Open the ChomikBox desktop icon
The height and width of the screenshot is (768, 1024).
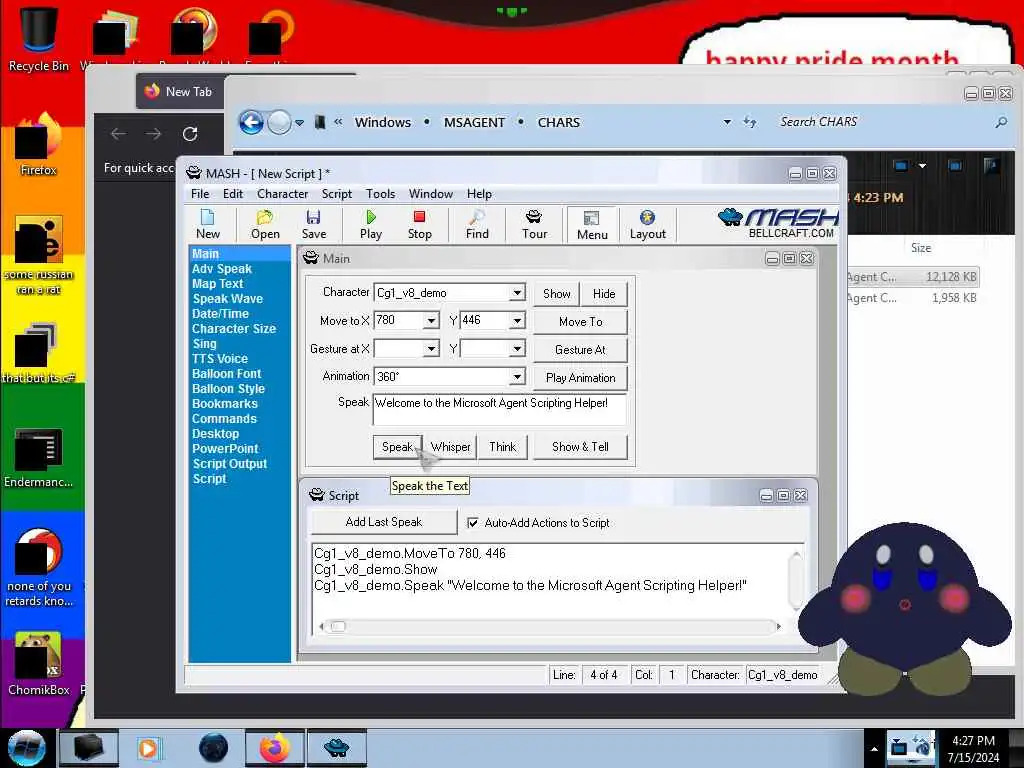point(39,664)
